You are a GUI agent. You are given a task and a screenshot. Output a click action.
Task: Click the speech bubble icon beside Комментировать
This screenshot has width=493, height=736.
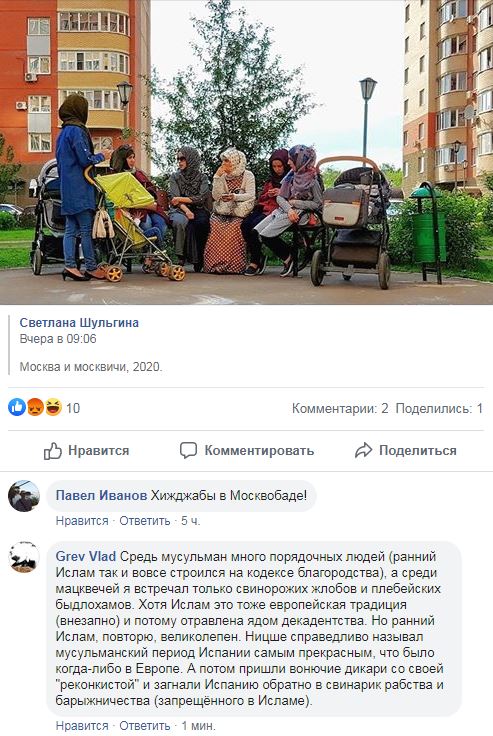click(188, 450)
